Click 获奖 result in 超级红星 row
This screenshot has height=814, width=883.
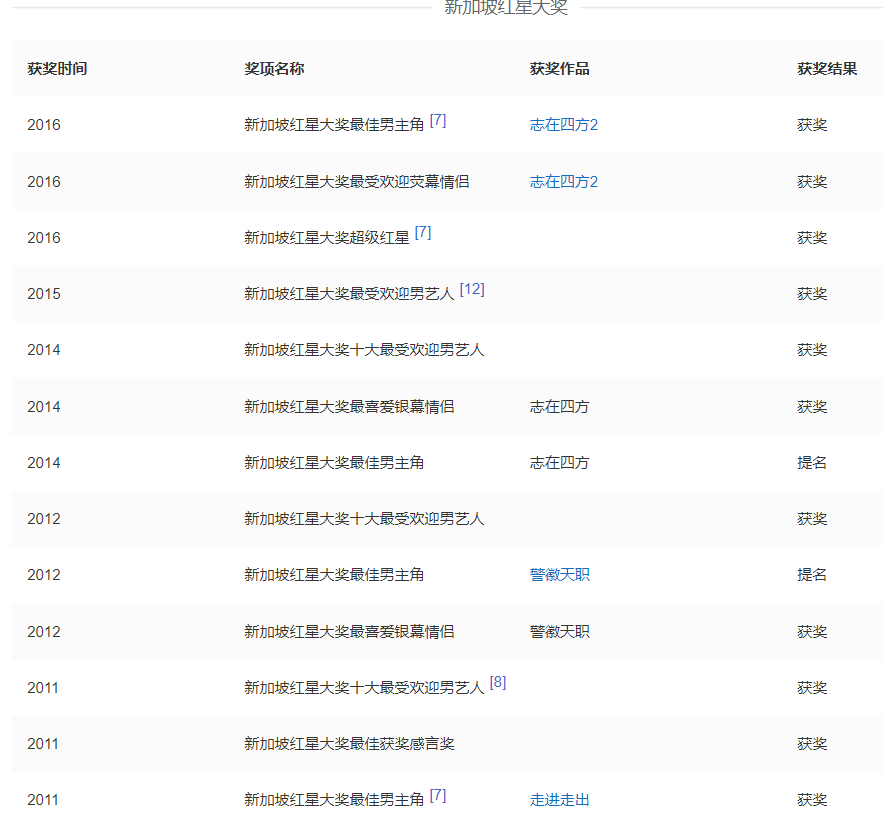coord(812,238)
